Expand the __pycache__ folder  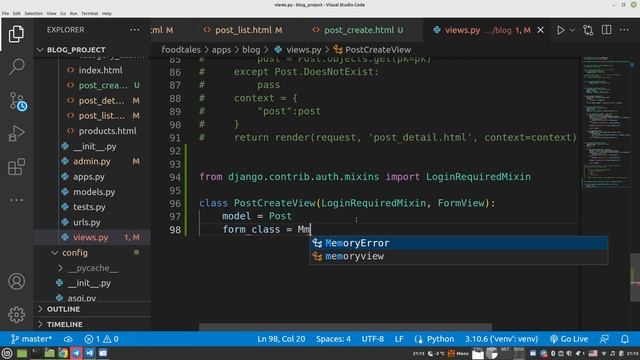(92, 268)
